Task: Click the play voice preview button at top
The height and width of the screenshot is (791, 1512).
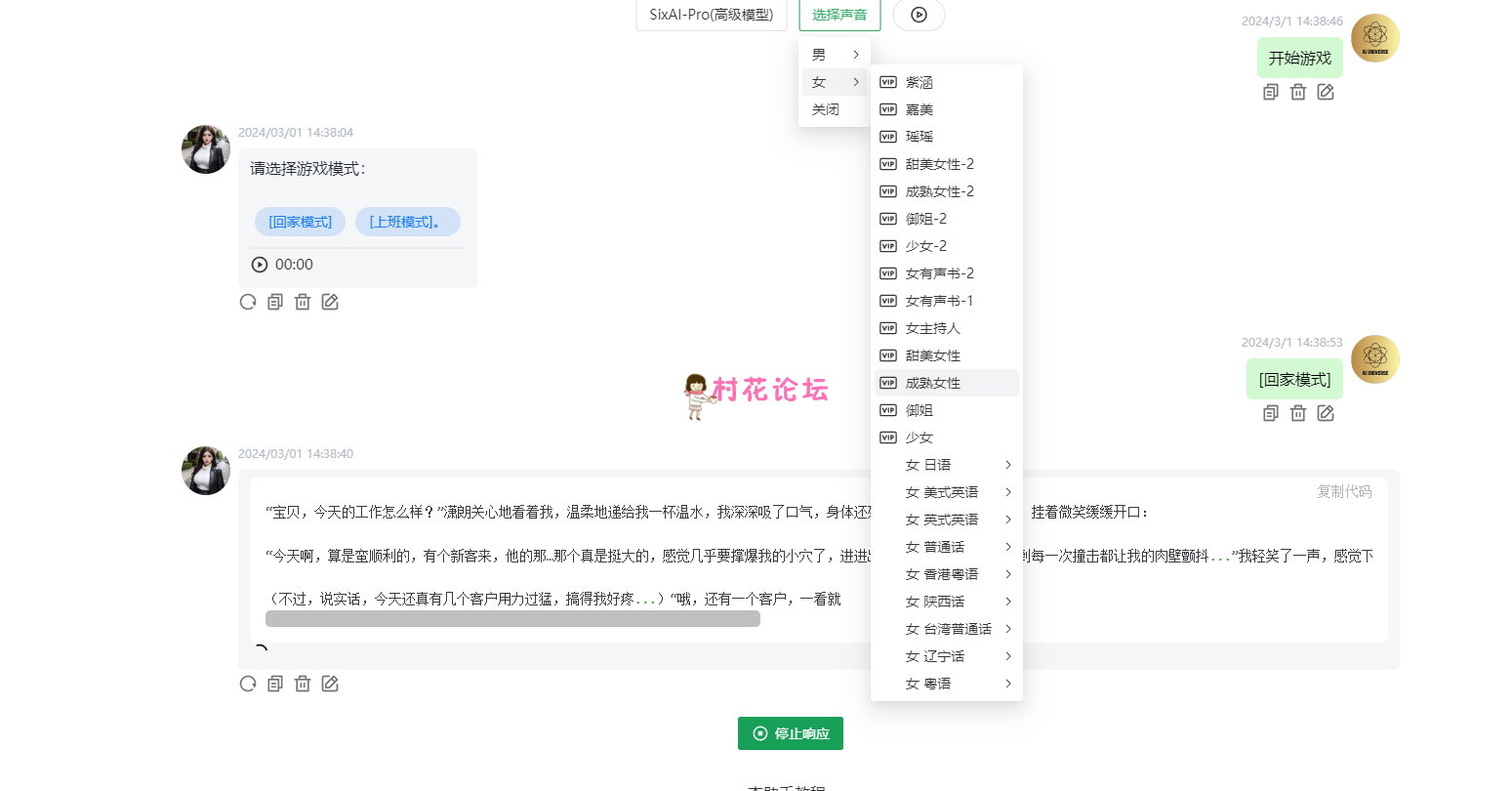Action: (x=919, y=15)
